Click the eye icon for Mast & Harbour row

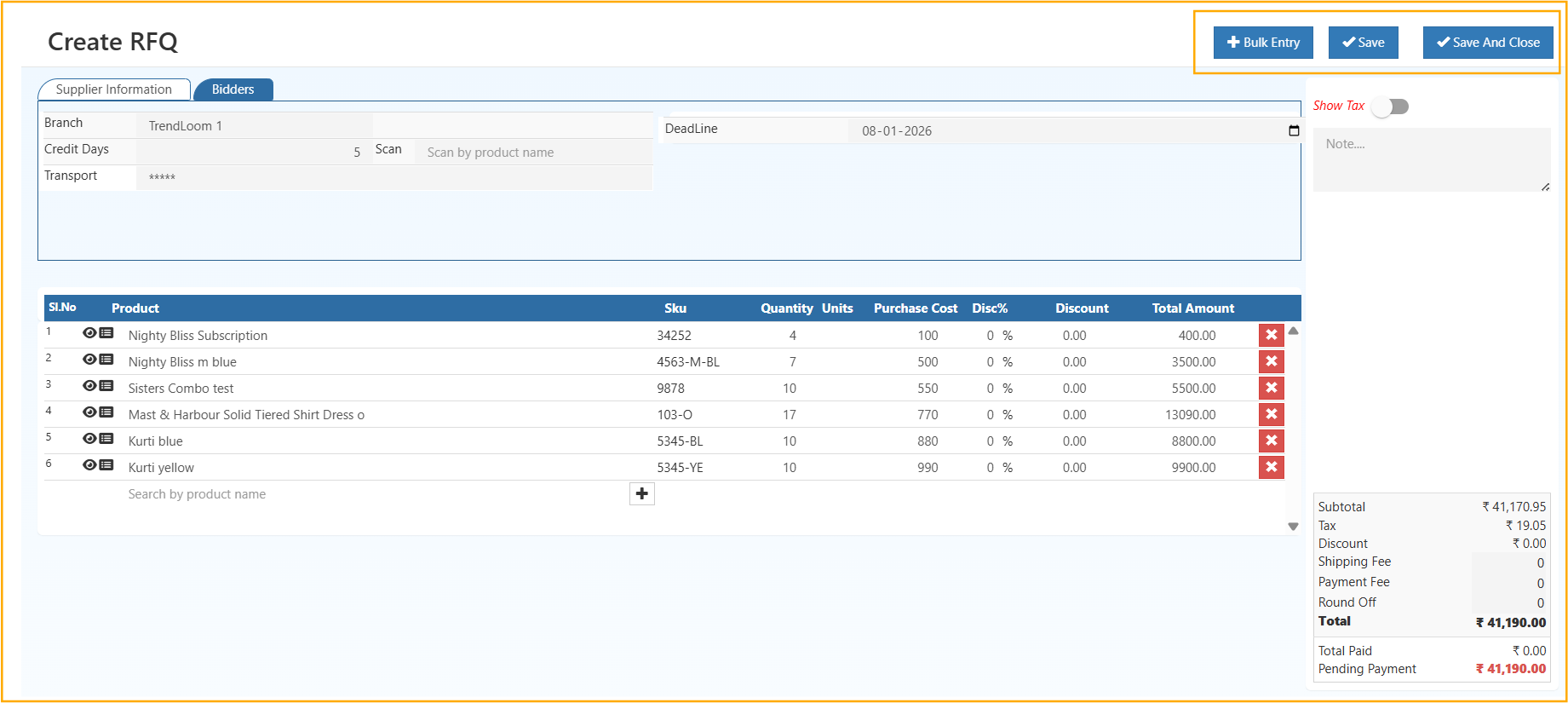coord(89,412)
